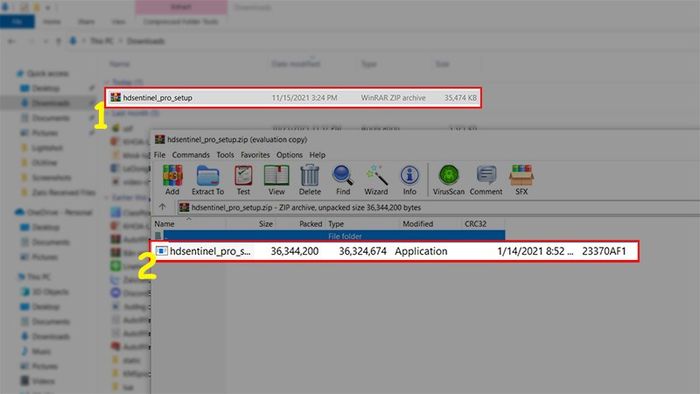The width and height of the screenshot is (700, 394).
Task: Select Zalo Received Files in sidebar
Action: point(64,192)
